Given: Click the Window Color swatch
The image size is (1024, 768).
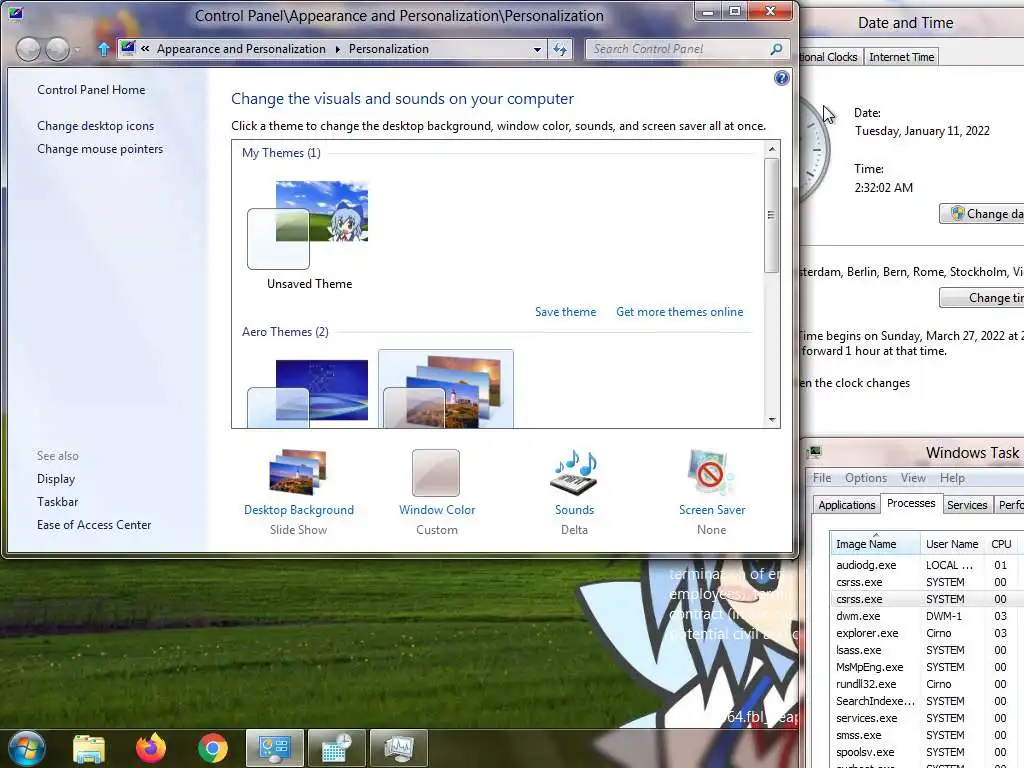Looking at the screenshot, I should click(x=436, y=473).
